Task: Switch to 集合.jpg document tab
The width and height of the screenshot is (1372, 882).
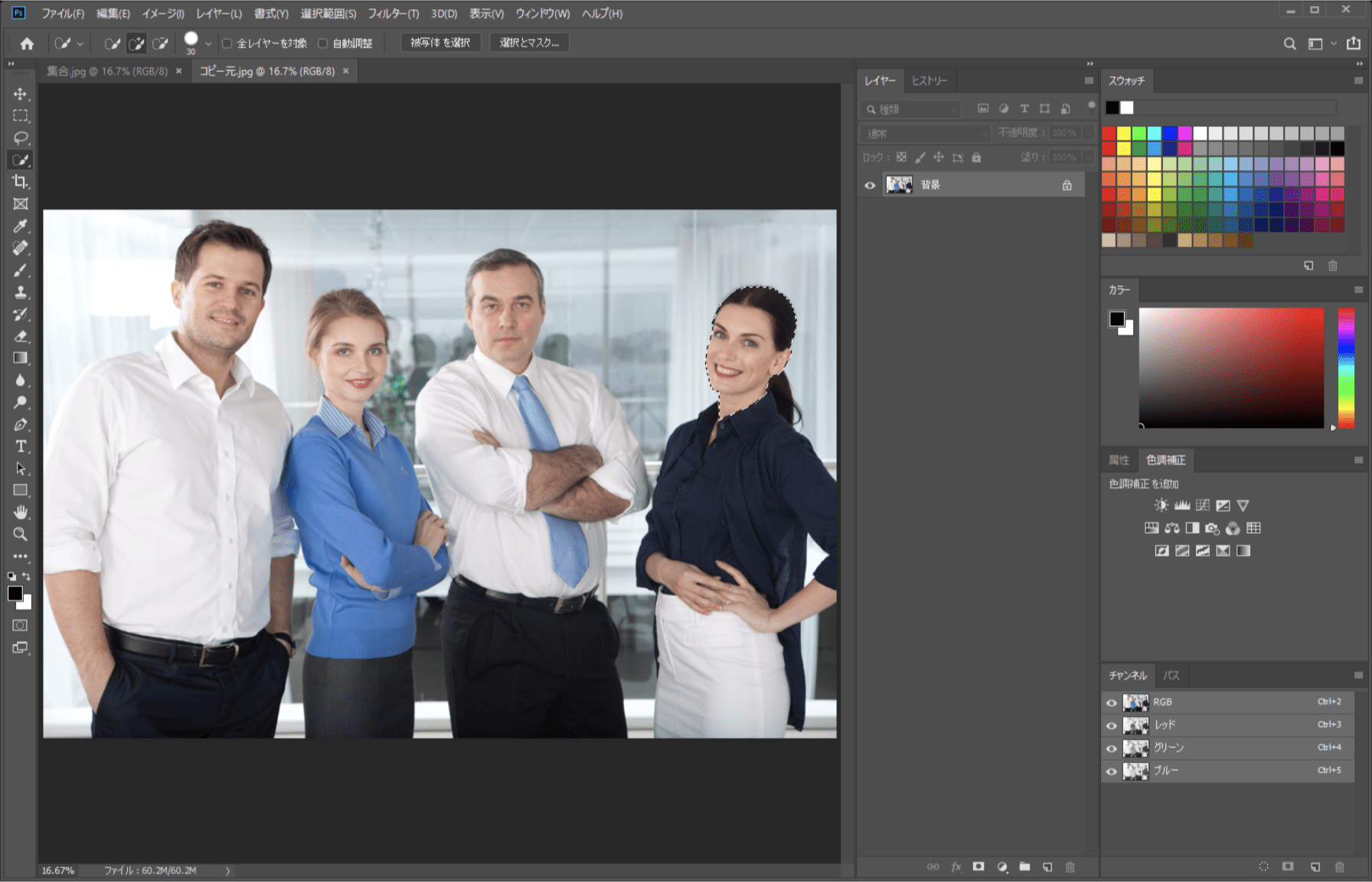Action: pyautogui.click(x=107, y=71)
